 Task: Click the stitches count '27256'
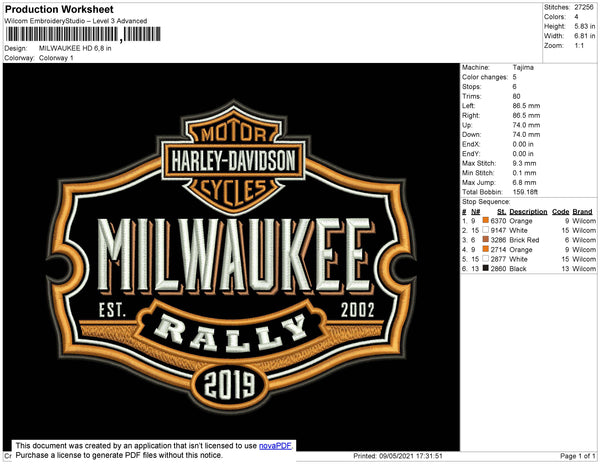tap(584, 7)
